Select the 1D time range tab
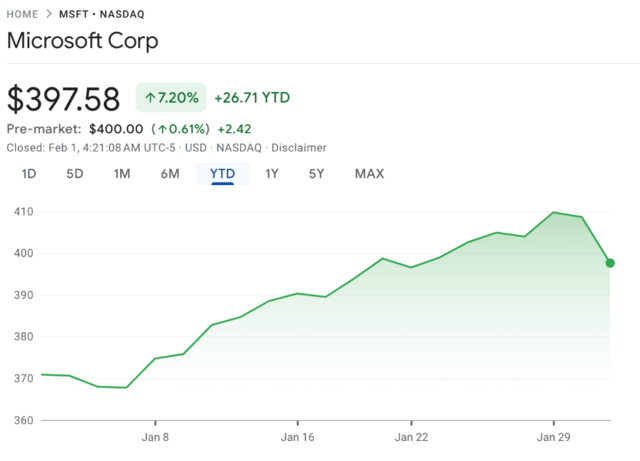The height and width of the screenshot is (461, 640). [x=29, y=174]
